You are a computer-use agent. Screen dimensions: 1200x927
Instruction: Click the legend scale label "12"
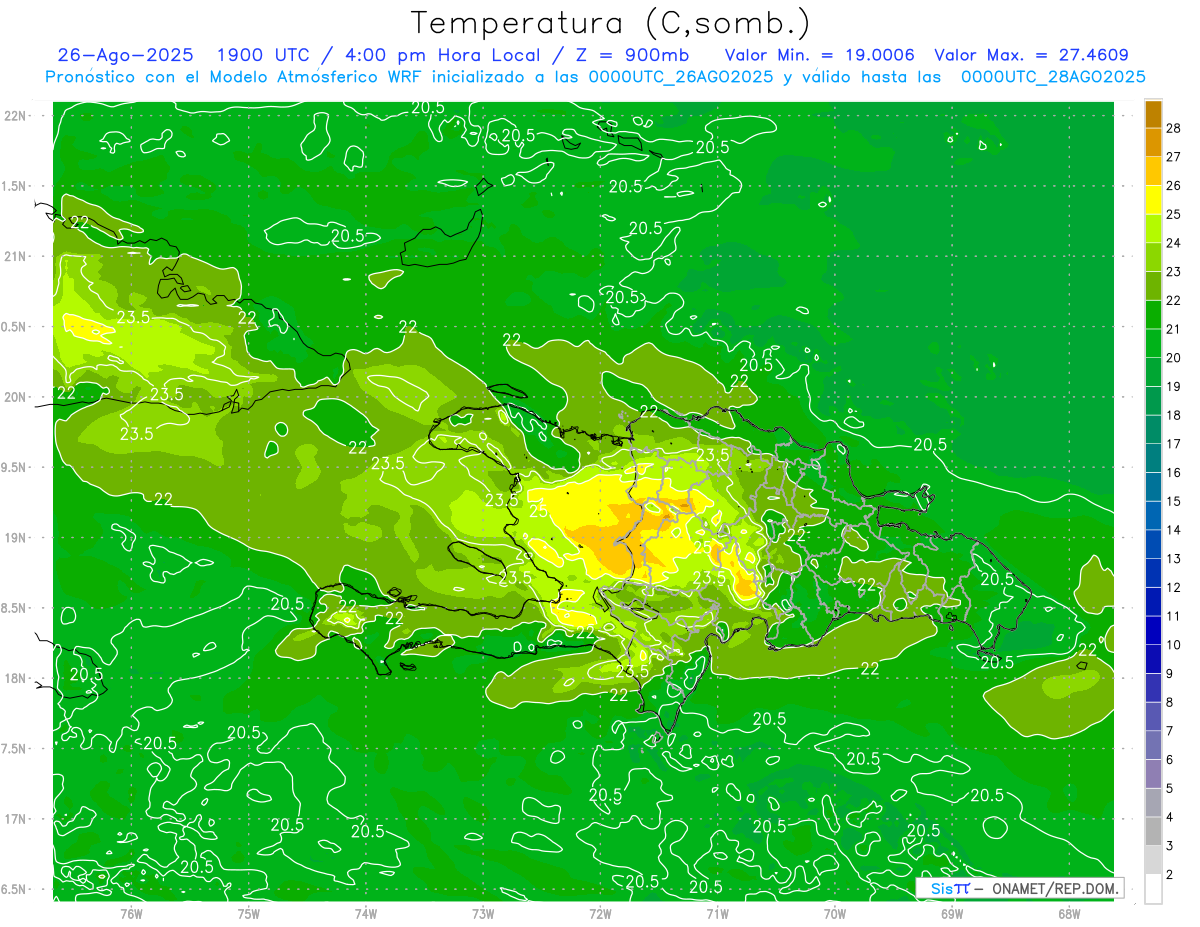(x=1174, y=587)
